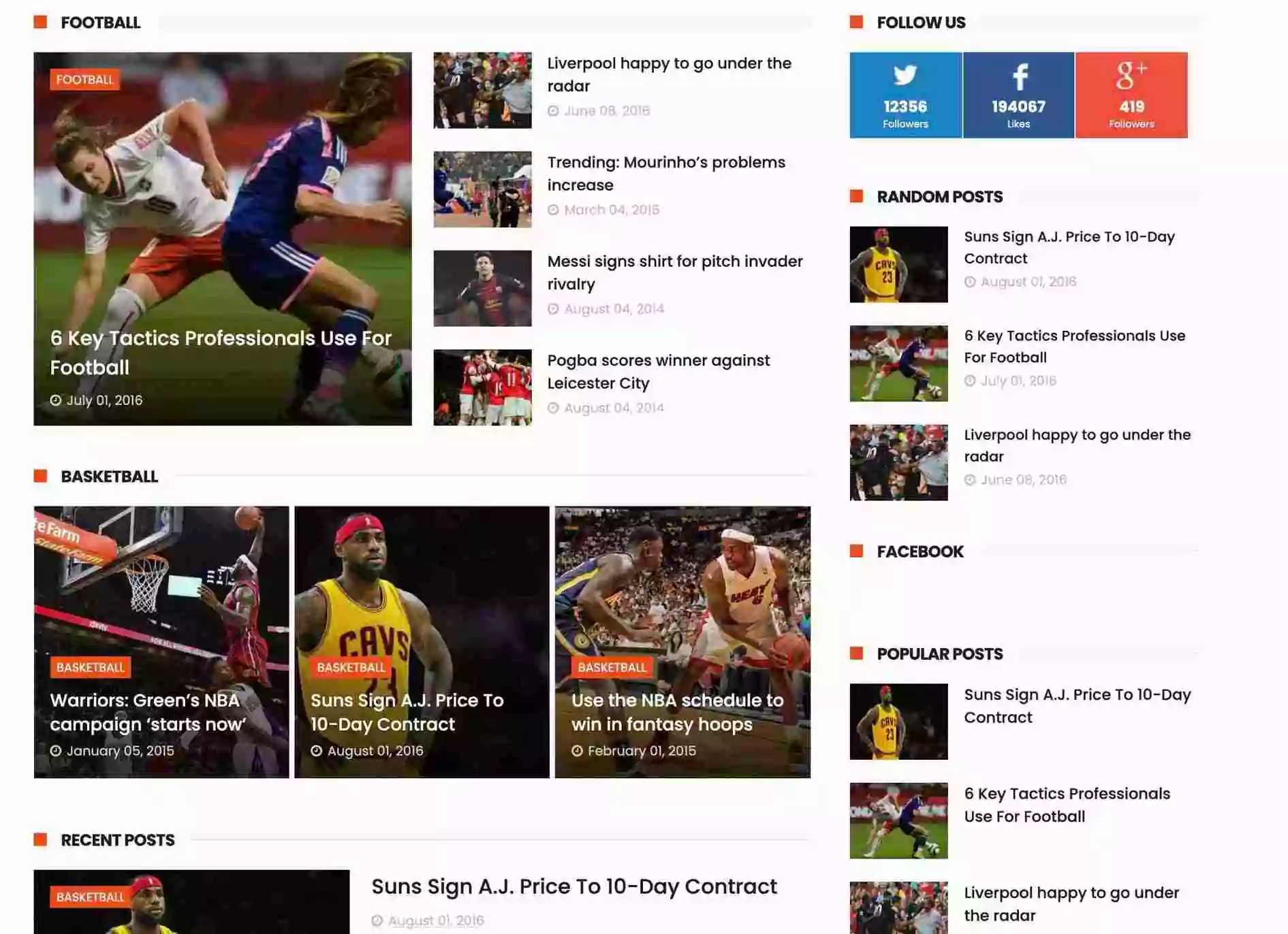
Task: Click the orange square beside FOLLOW US heading
Action: [x=856, y=22]
